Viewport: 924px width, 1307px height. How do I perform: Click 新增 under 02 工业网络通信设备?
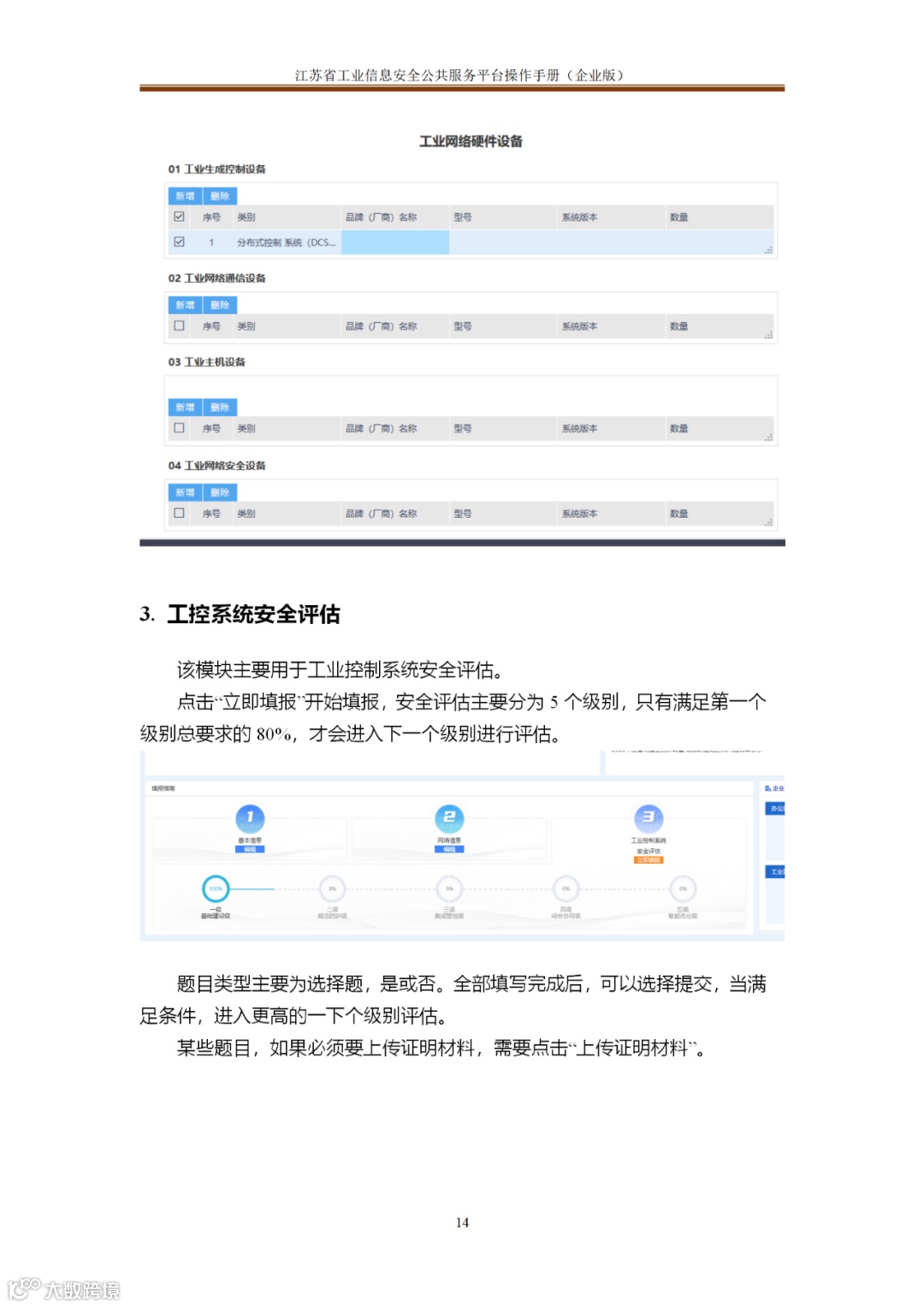[x=185, y=305]
